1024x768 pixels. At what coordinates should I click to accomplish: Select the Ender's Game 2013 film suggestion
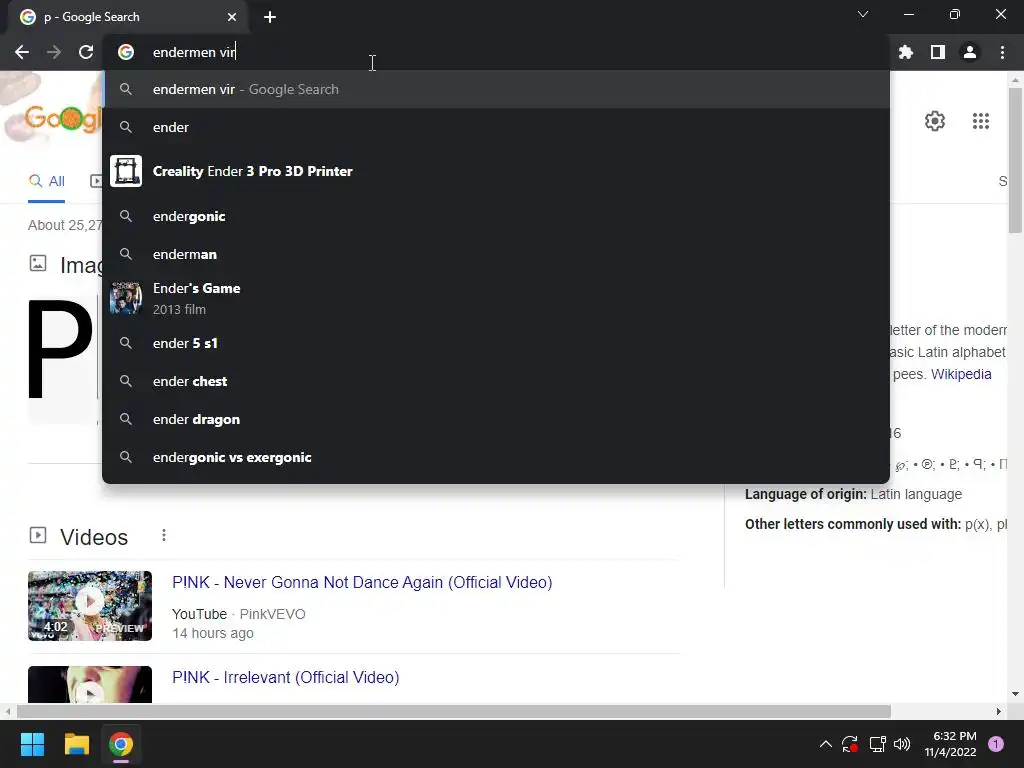[x=496, y=298]
